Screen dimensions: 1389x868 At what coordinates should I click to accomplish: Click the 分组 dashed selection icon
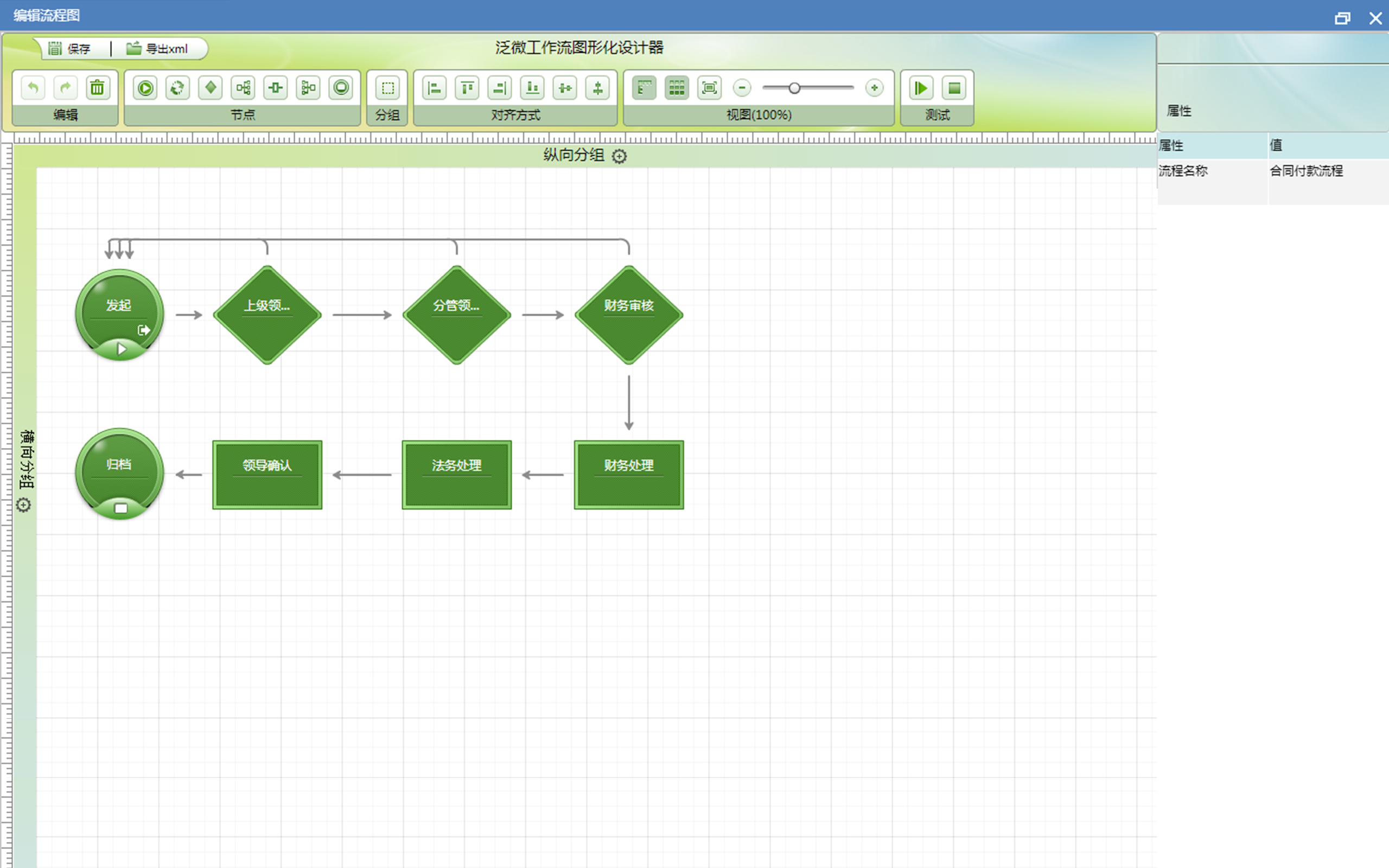coord(388,88)
